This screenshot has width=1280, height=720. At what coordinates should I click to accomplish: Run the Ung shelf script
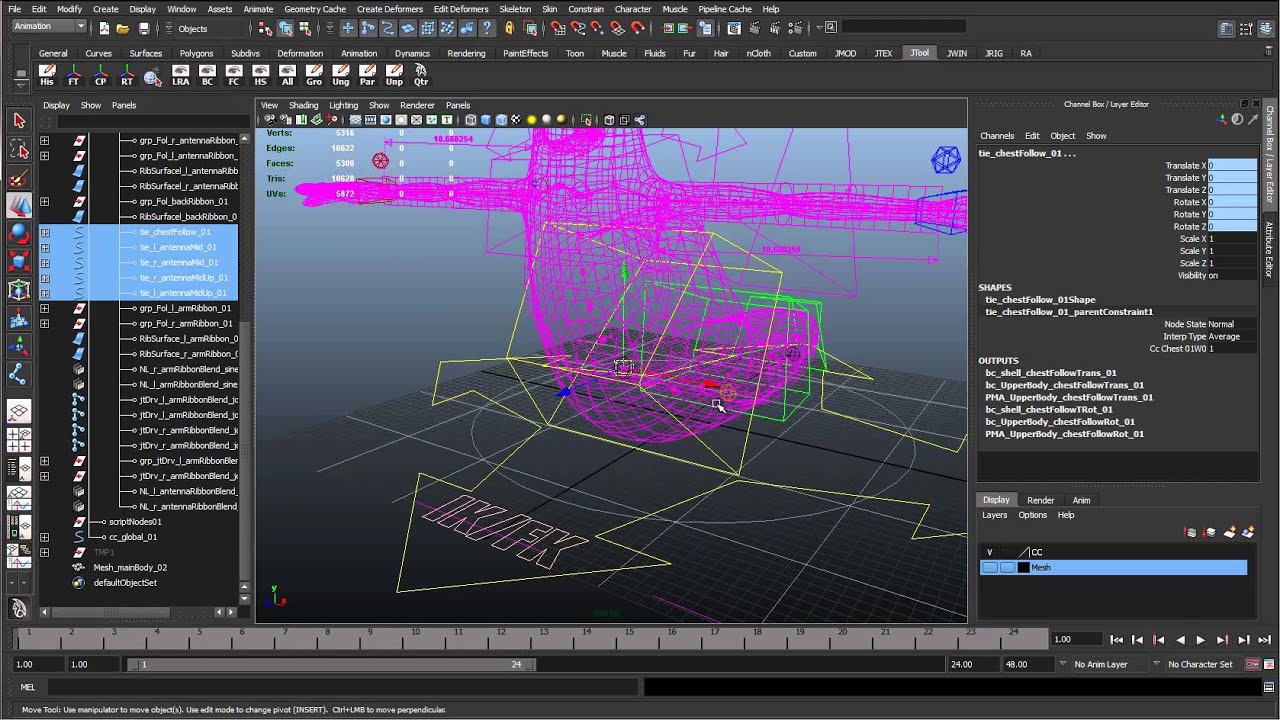click(x=341, y=75)
